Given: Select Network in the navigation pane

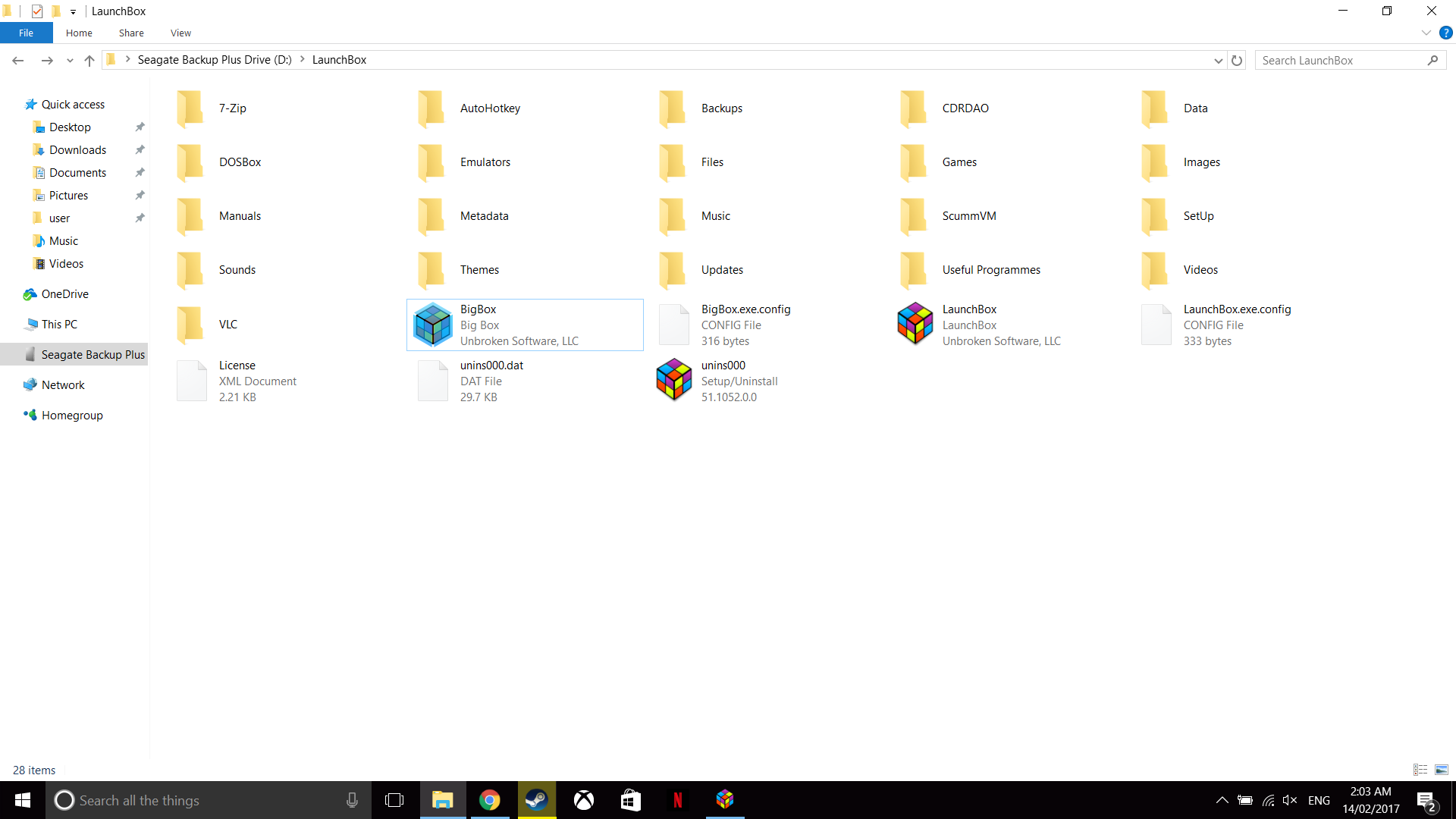Looking at the screenshot, I should click(63, 385).
